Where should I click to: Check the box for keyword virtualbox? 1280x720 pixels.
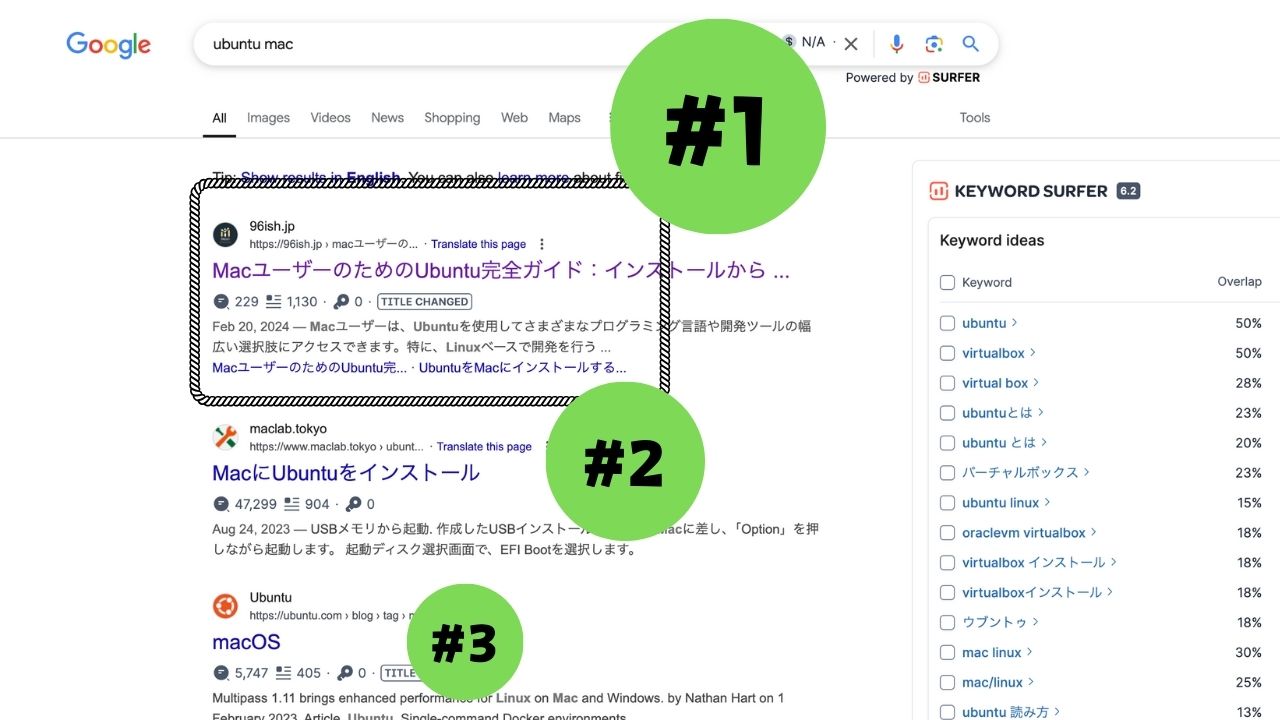[x=947, y=353]
